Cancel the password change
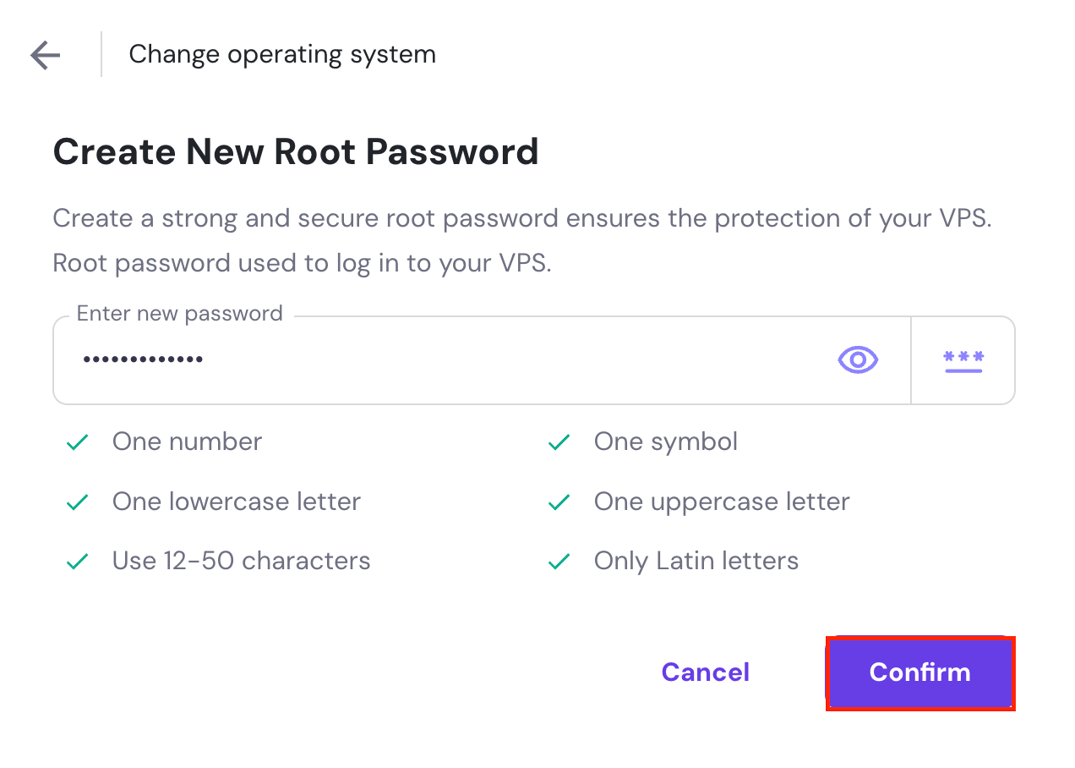Image resolution: width=1075 pixels, height=768 pixels. click(x=705, y=673)
